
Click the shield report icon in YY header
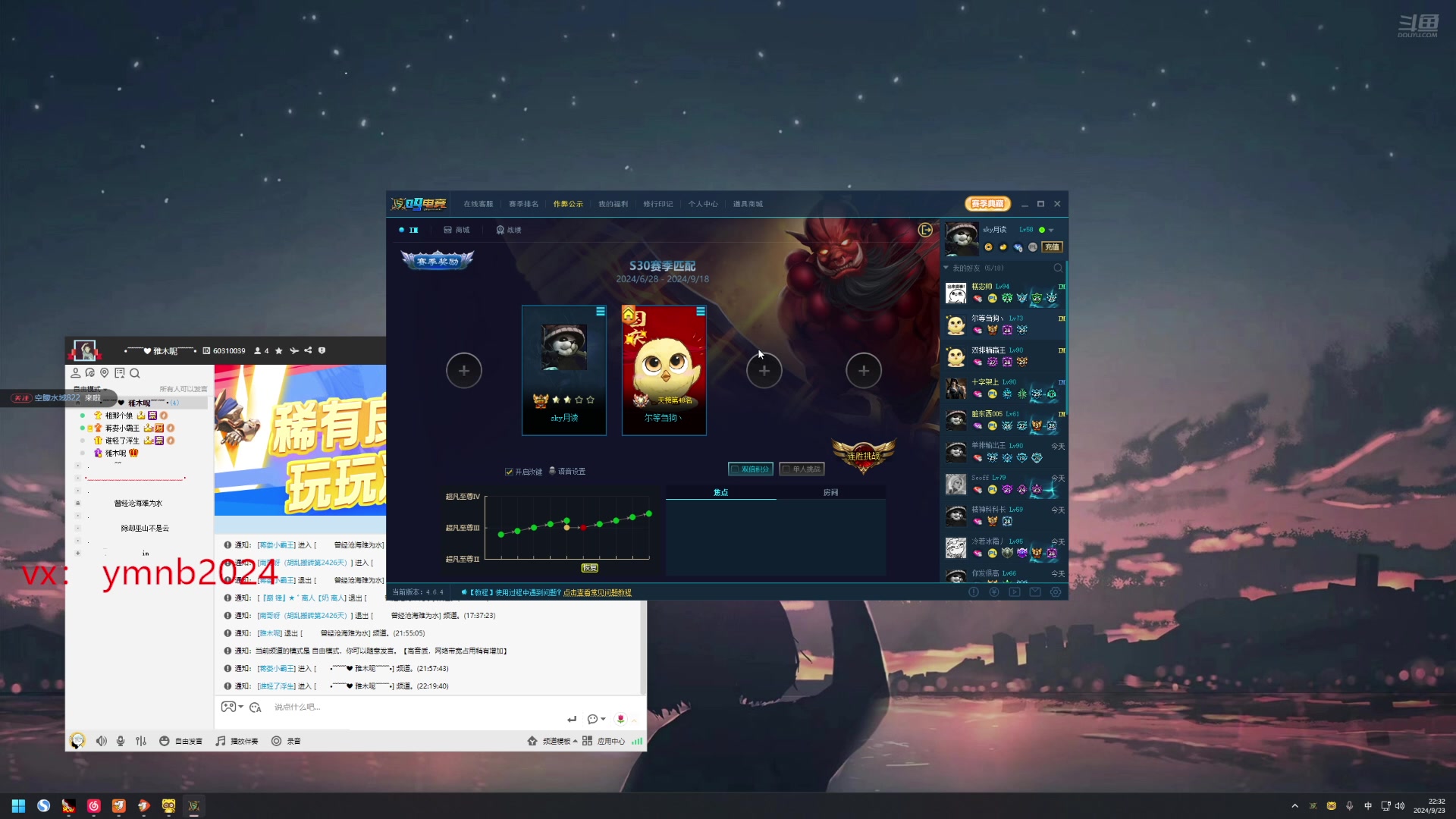(322, 350)
